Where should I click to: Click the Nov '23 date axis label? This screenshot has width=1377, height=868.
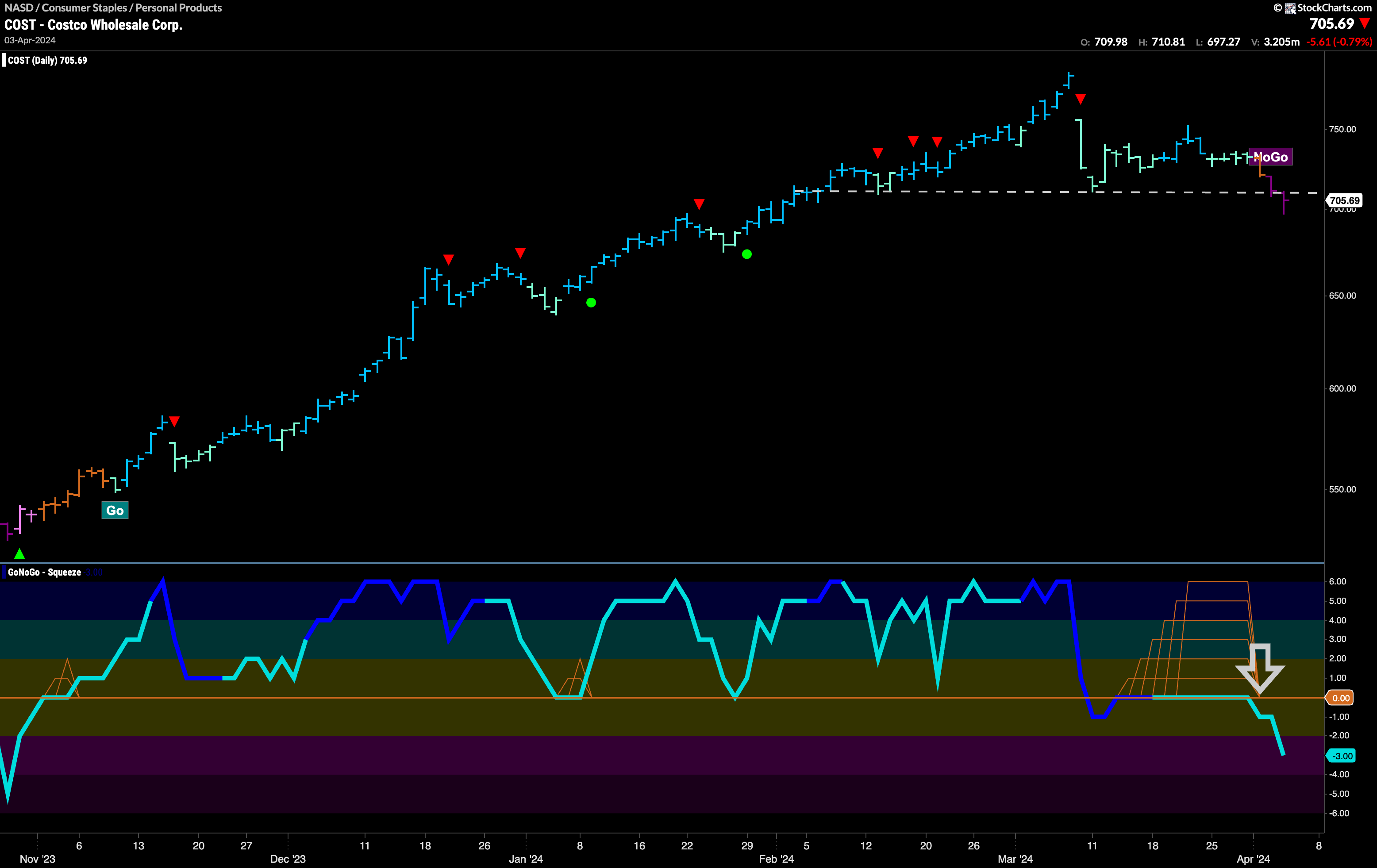tap(37, 859)
